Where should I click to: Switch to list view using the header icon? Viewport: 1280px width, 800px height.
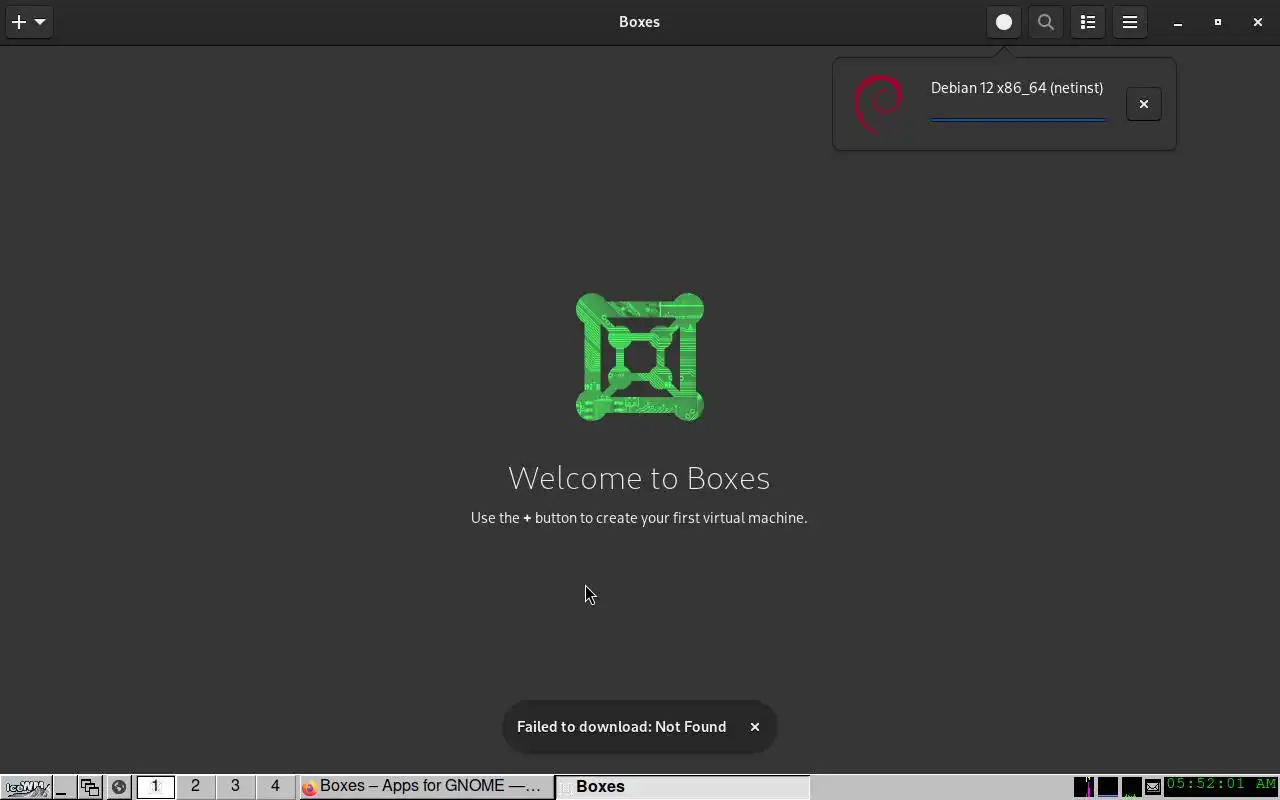pos(1088,22)
